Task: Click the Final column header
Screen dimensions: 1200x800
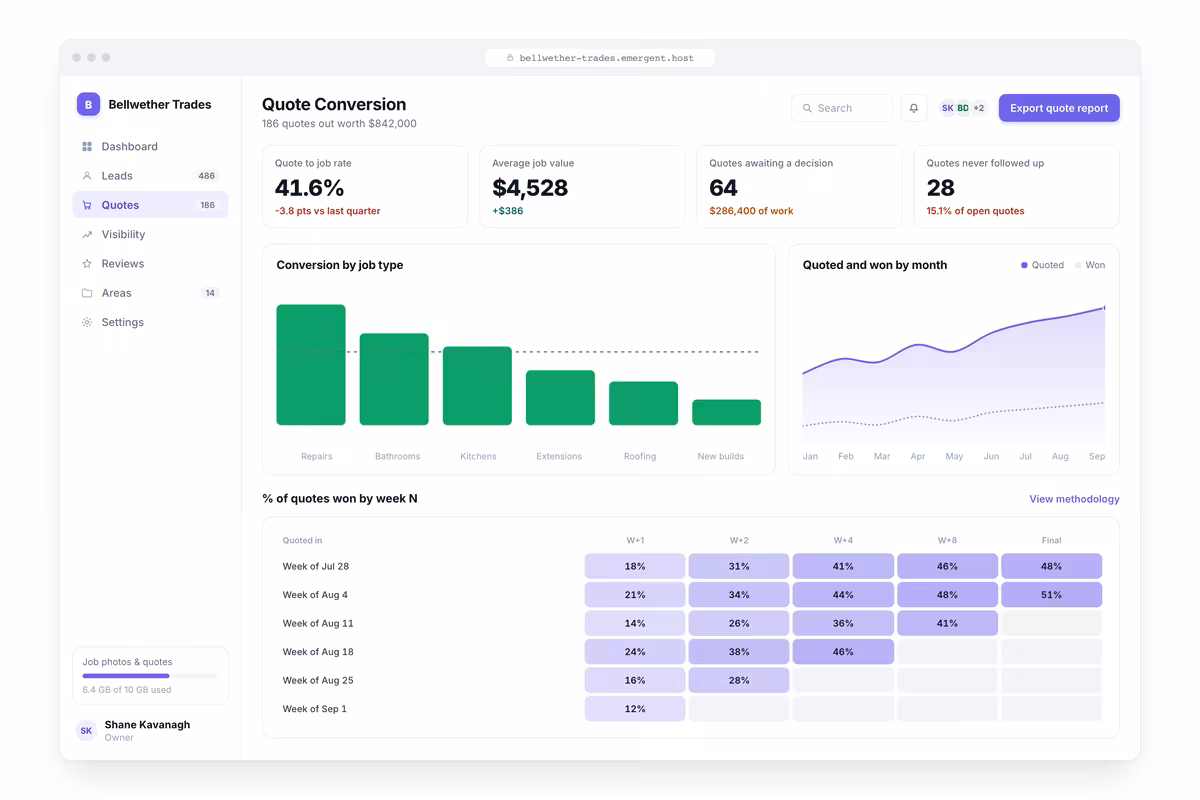Action: (1051, 540)
